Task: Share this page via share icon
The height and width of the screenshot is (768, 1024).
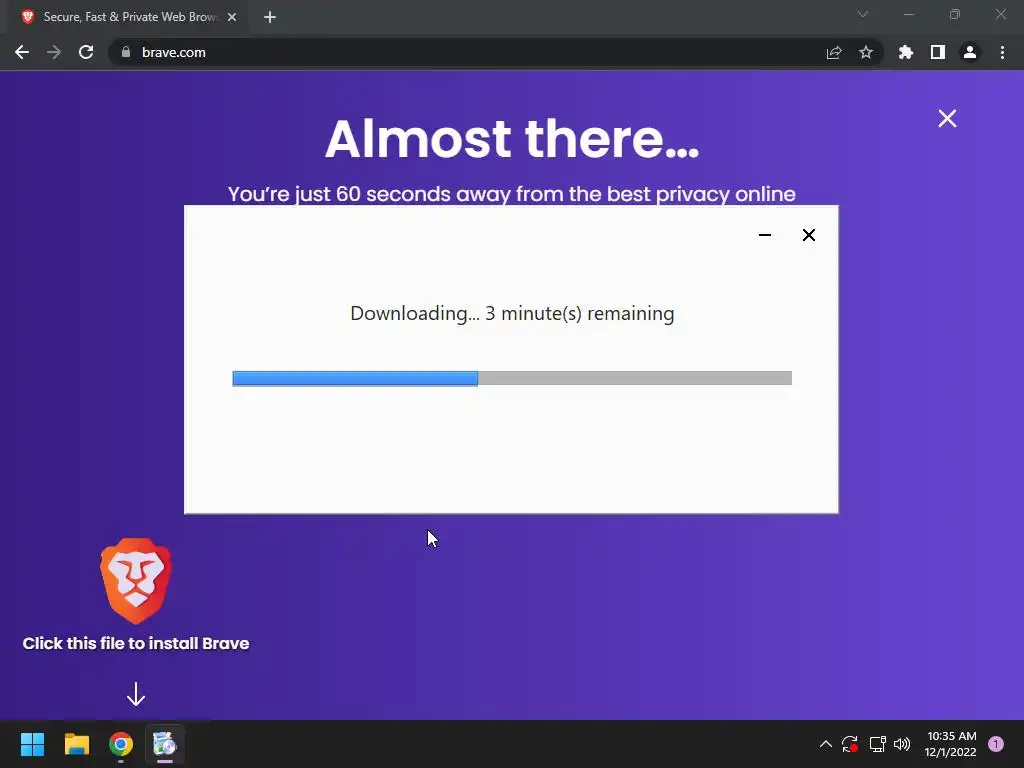Action: (834, 52)
